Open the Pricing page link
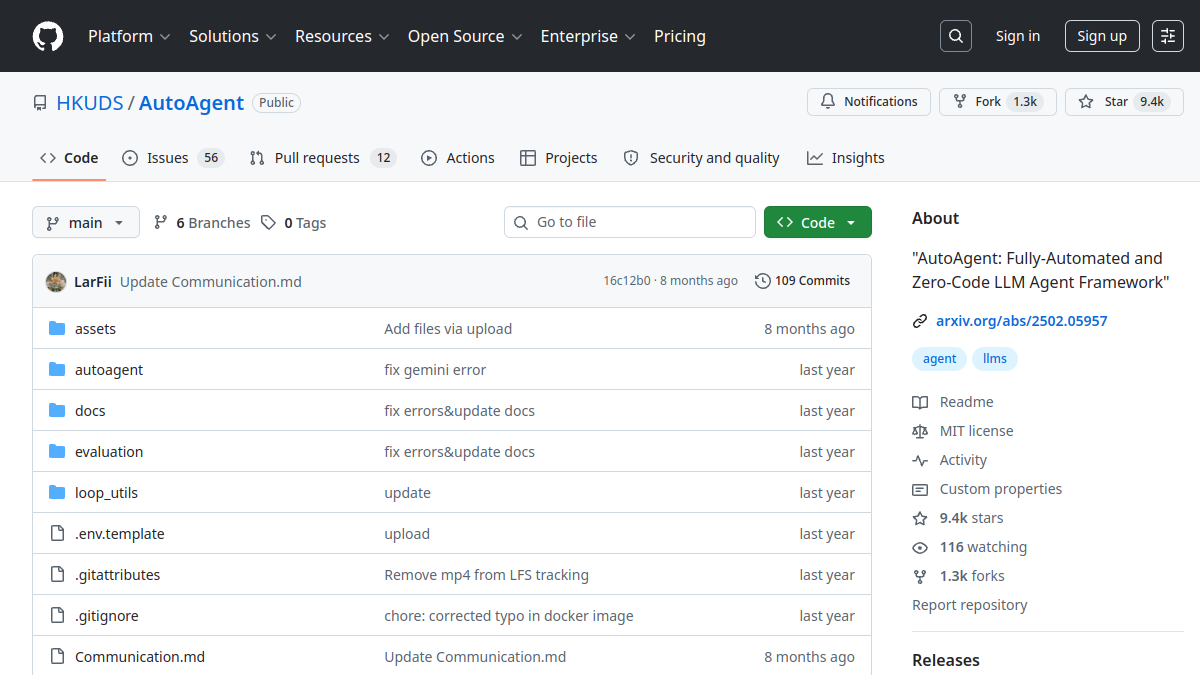Image resolution: width=1200 pixels, height=675 pixels. click(680, 36)
